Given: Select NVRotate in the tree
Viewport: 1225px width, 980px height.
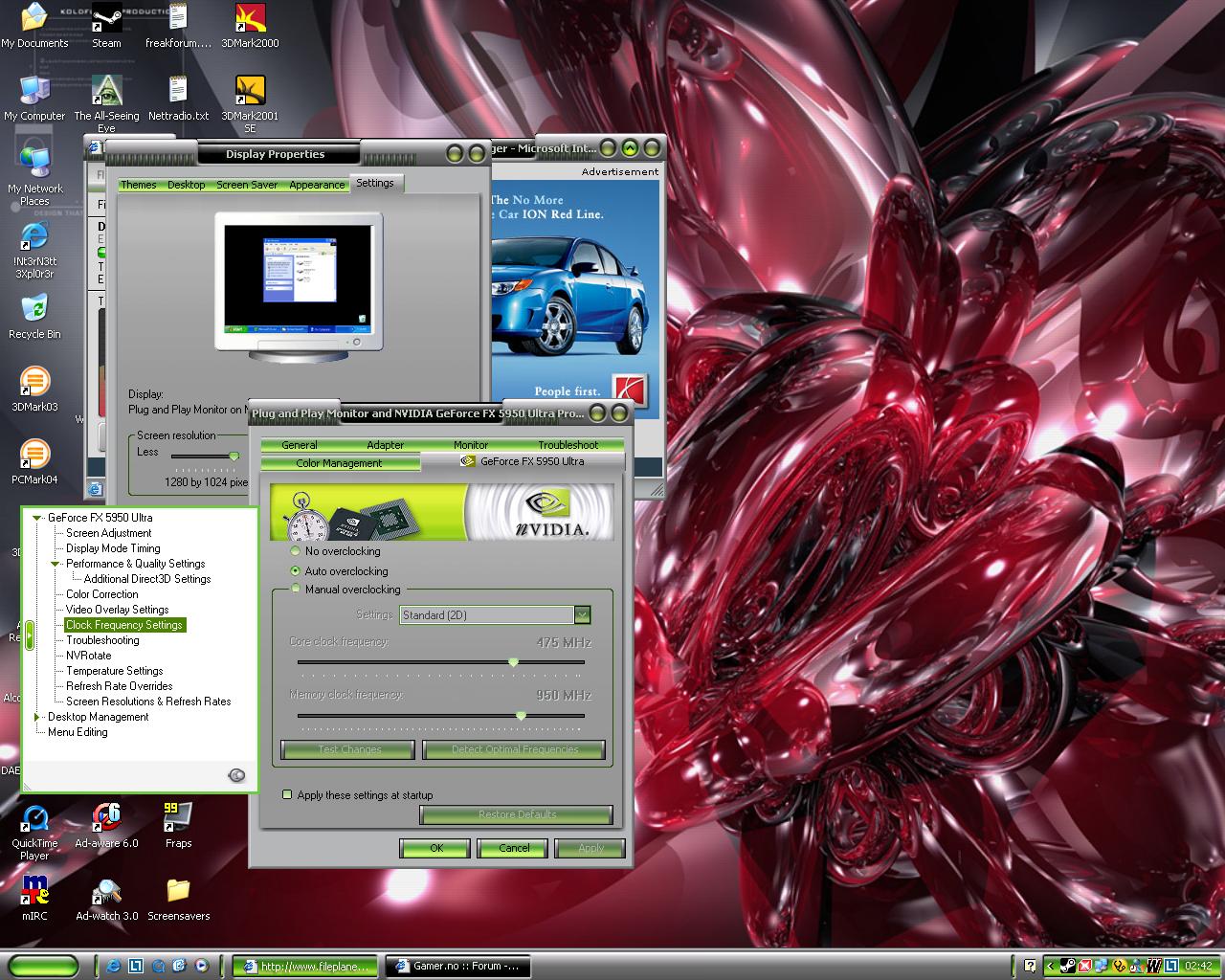Looking at the screenshot, I should [88, 656].
